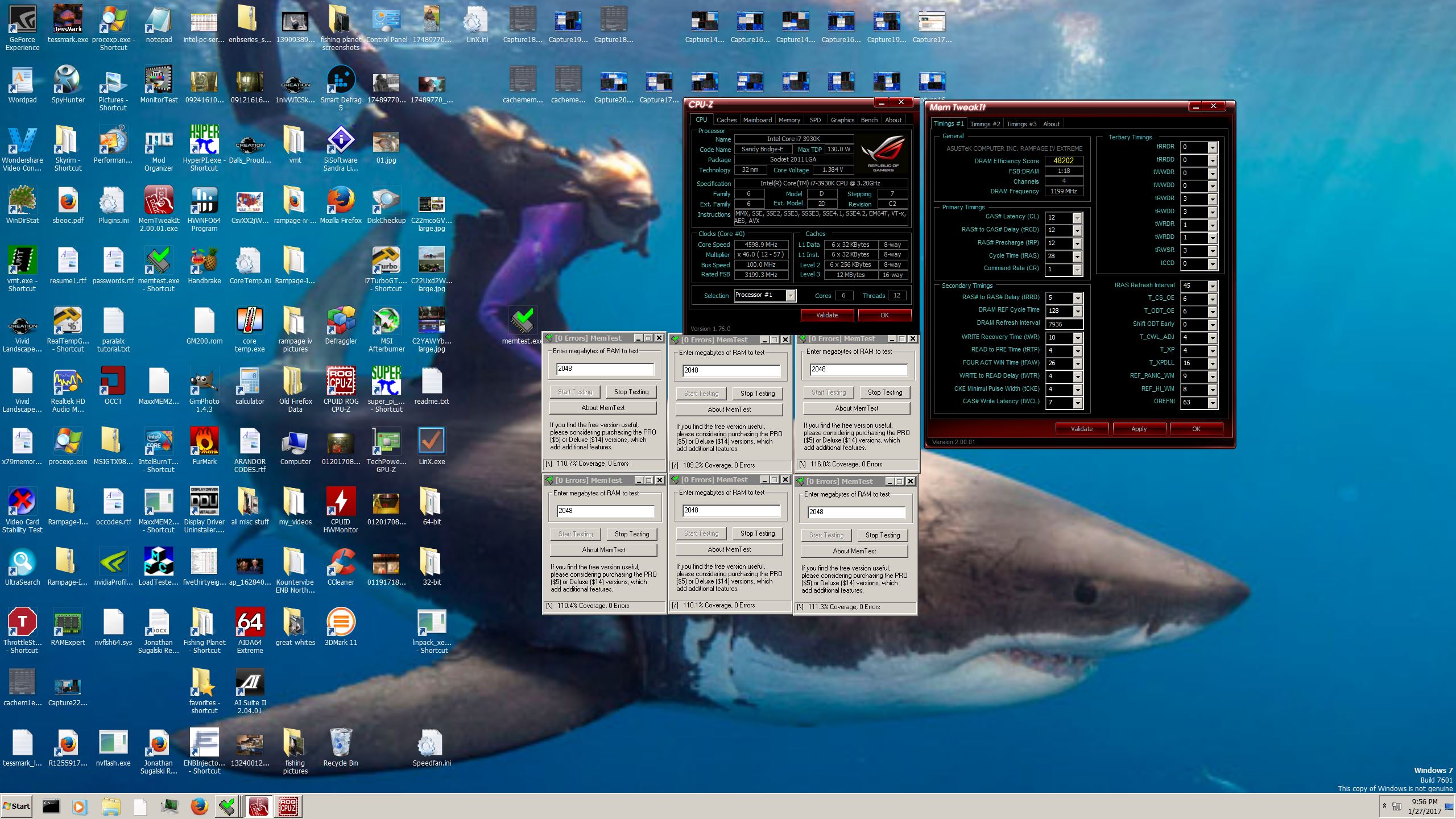Click MemTweakIt icon in the taskbar
Image resolution: width=1456 pixels, height=819 pixels.
click(259, 806)
